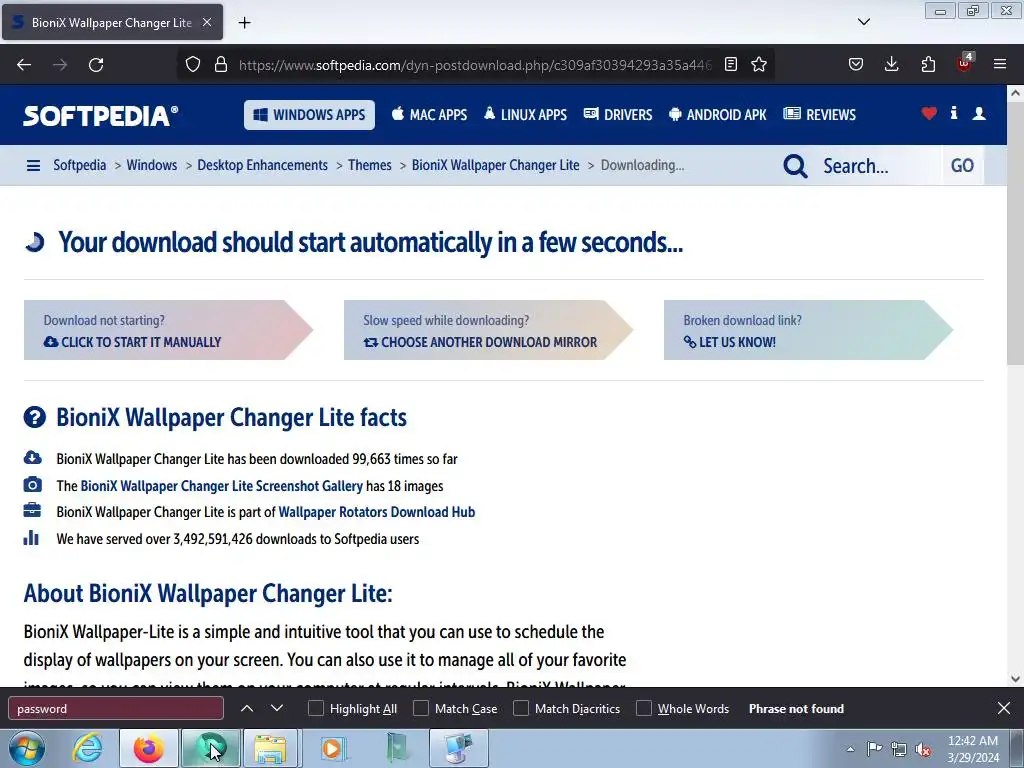Open the Reviews section

[x=820, y=115]
